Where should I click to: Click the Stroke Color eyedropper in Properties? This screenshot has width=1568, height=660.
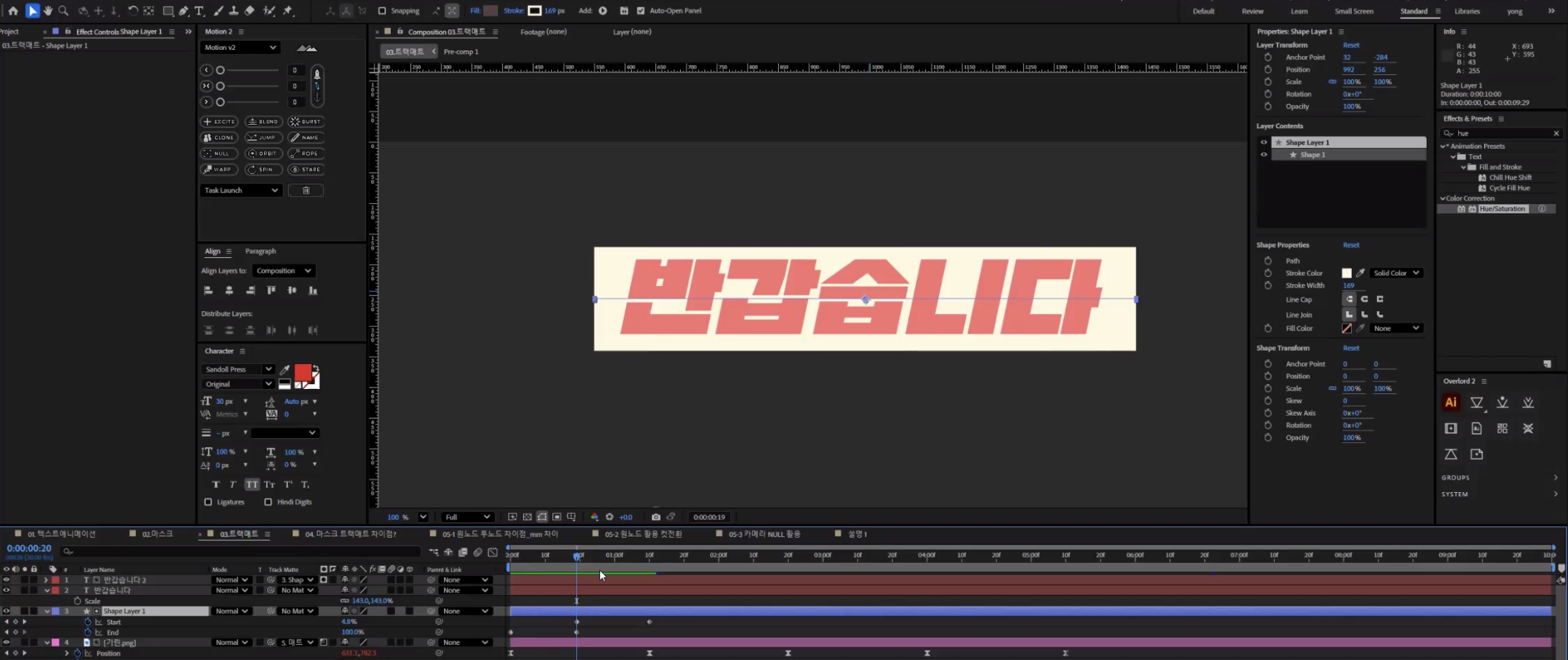(1360, 273)
